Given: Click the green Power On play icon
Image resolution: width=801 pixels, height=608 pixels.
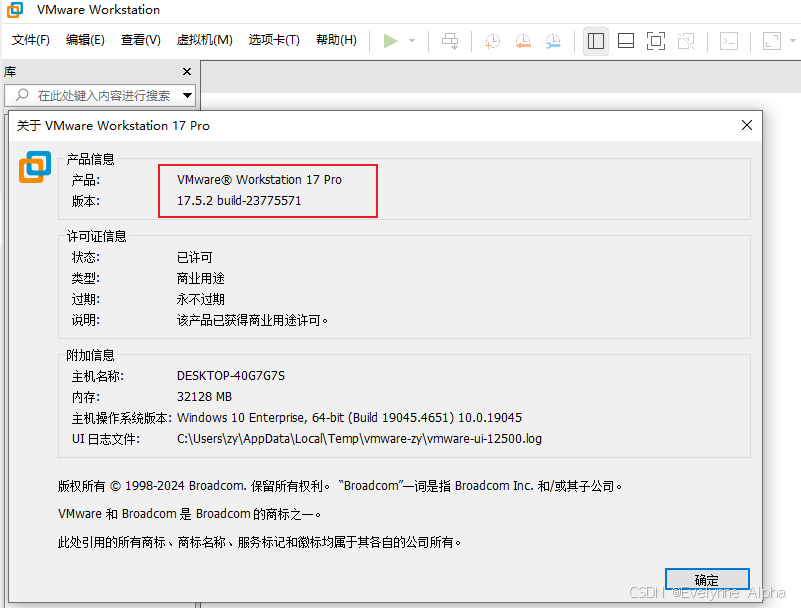Looking at the screenshot, I should coord(390,41).
